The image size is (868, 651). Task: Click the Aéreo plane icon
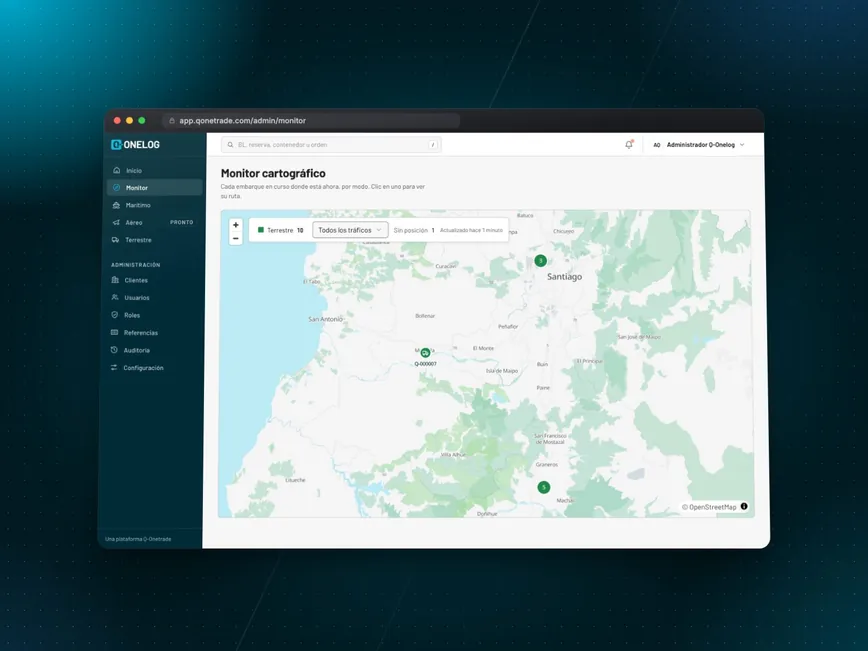(x=116, y=223)
